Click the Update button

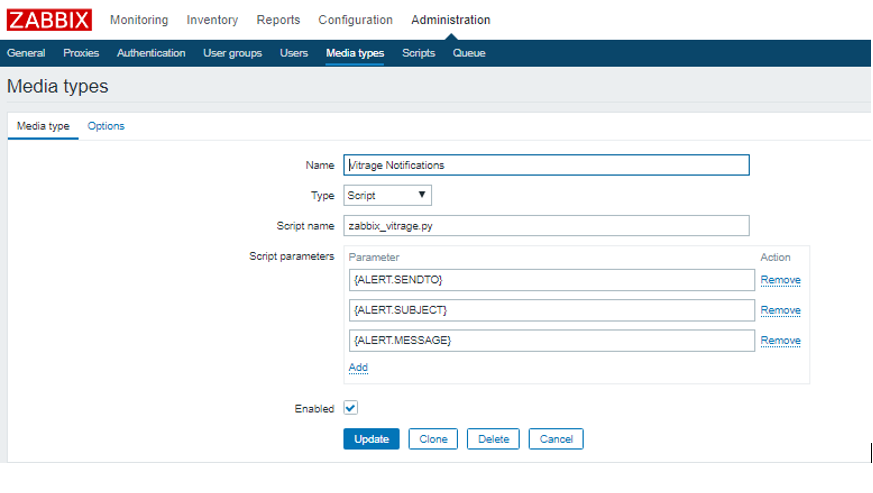pos(371,439)
